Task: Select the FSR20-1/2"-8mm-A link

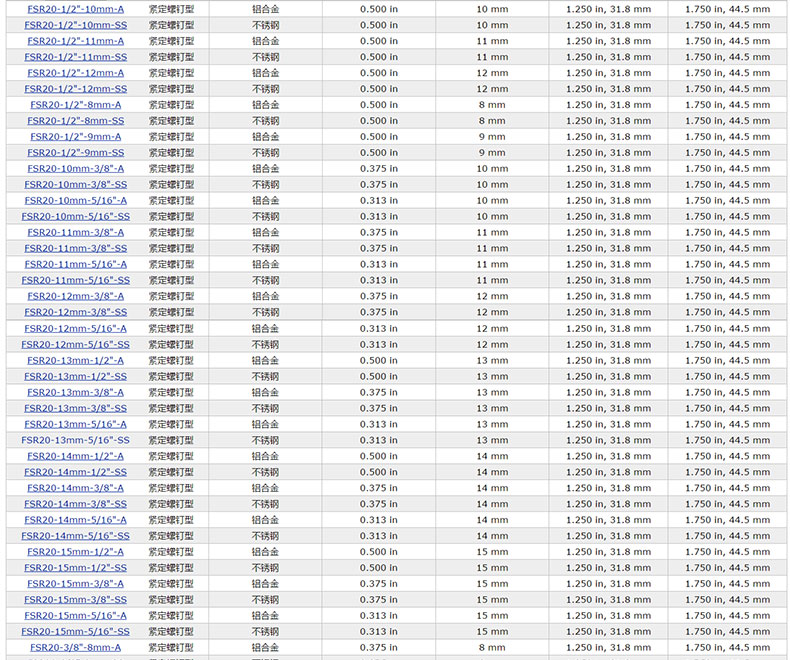Action: click(x=75, y=105)
